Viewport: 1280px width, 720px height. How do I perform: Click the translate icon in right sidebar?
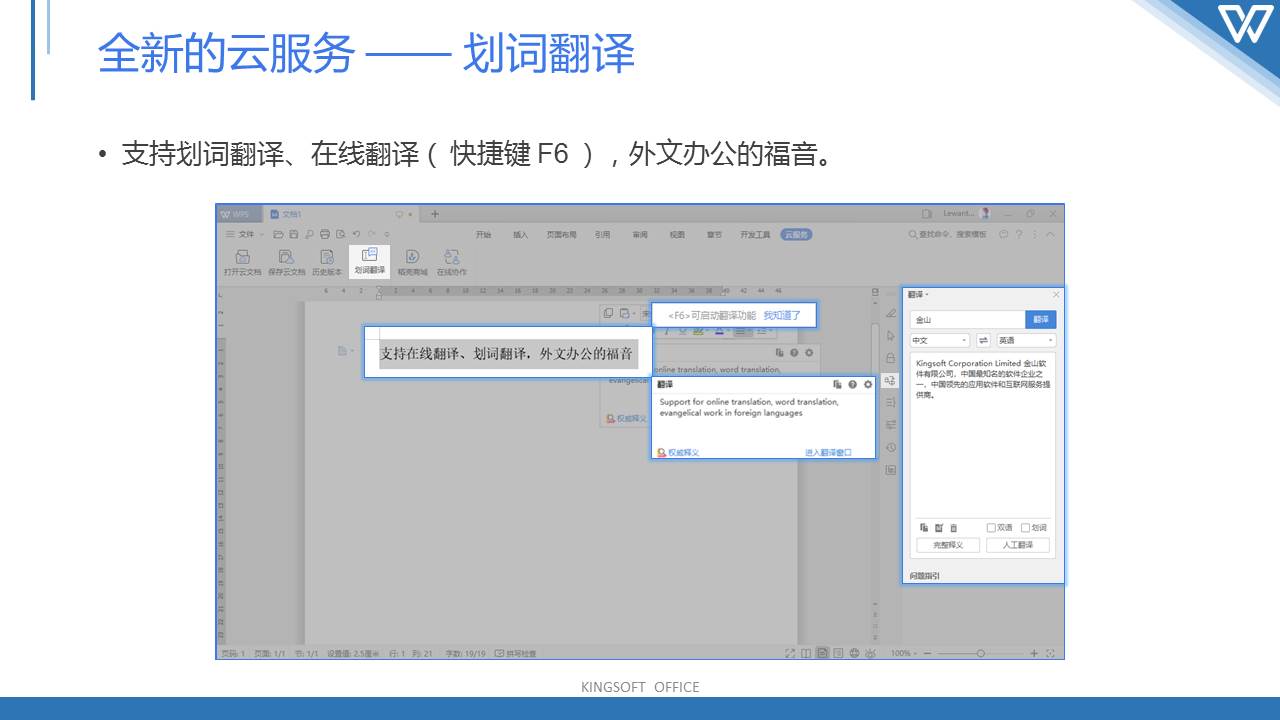tap(890, 380)
